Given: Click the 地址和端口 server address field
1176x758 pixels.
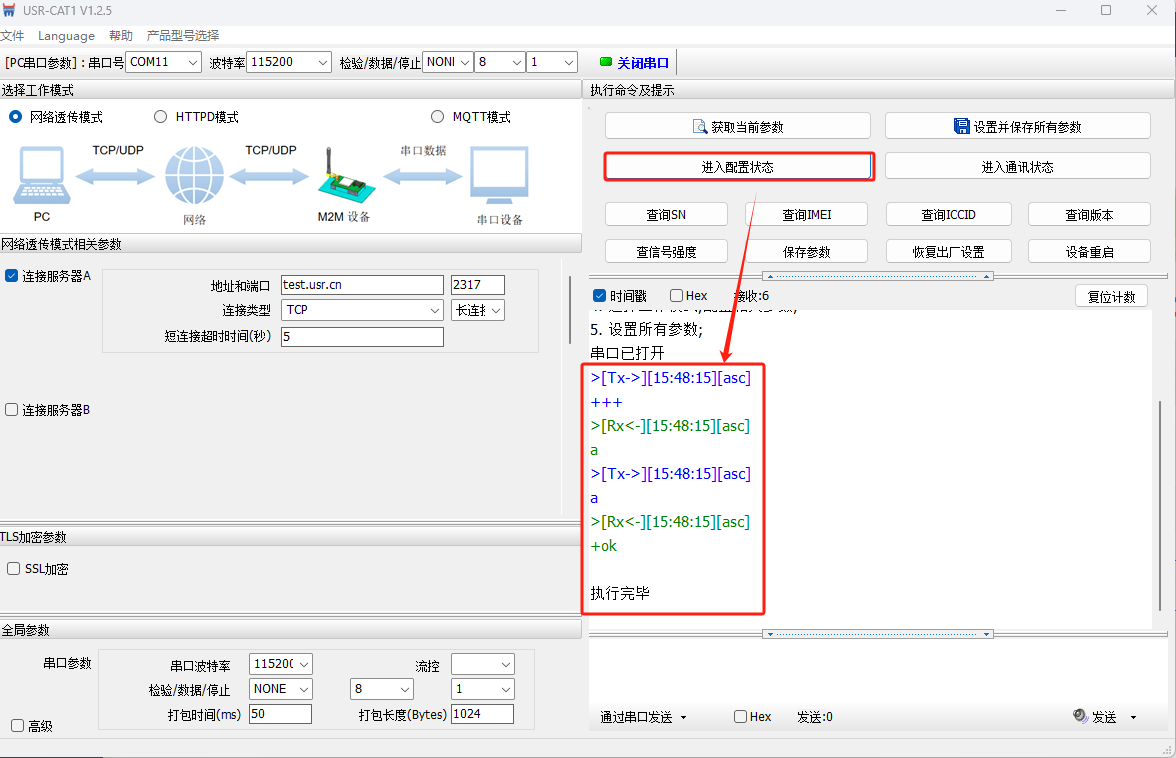Looking at the screenshot, I should click(361, 285).
